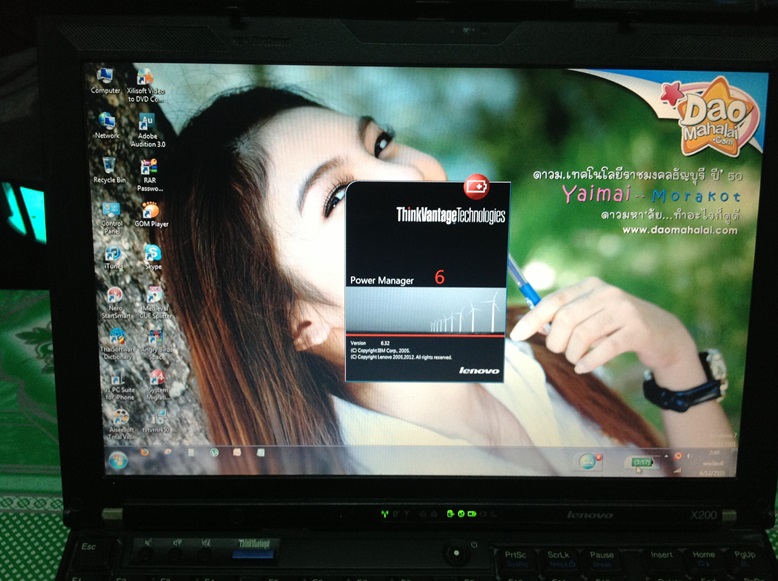Viewport: 778px width, 581px height.
Task: Open the taskbar clock and date
Action: click(713, 462)
